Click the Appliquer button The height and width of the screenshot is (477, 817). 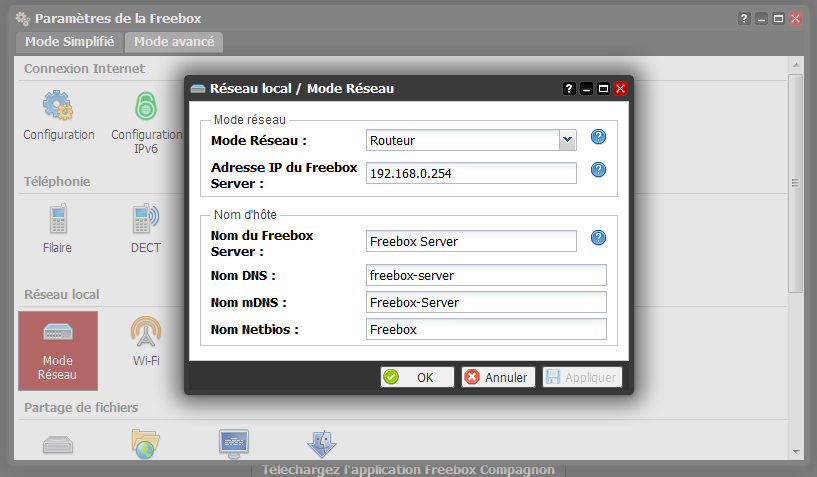(x=583, y=377)
